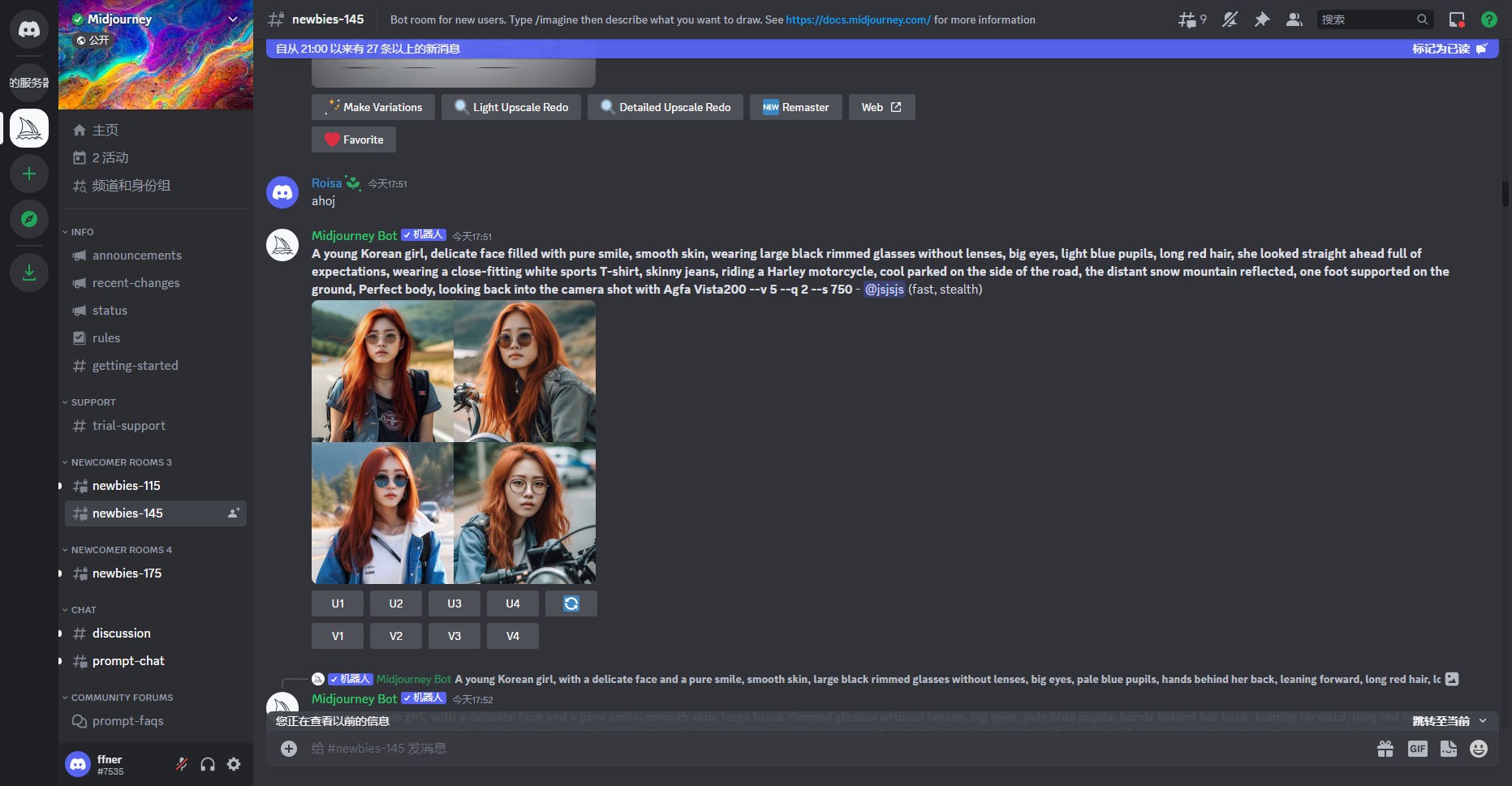Click the U1 upscale button
Viewport: 1512px width, 786px height.
coord(338,603)
